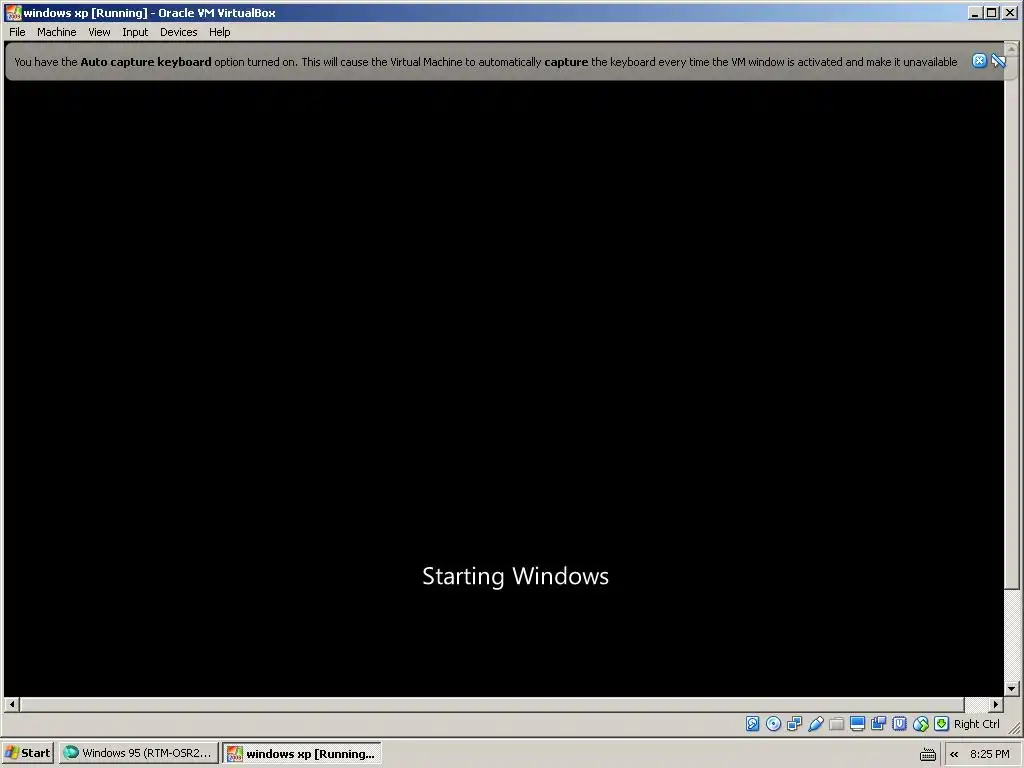Click the bold Auto capture keyboard text
The width and height of the screenshot is (1024, 768).
[146, 62]
